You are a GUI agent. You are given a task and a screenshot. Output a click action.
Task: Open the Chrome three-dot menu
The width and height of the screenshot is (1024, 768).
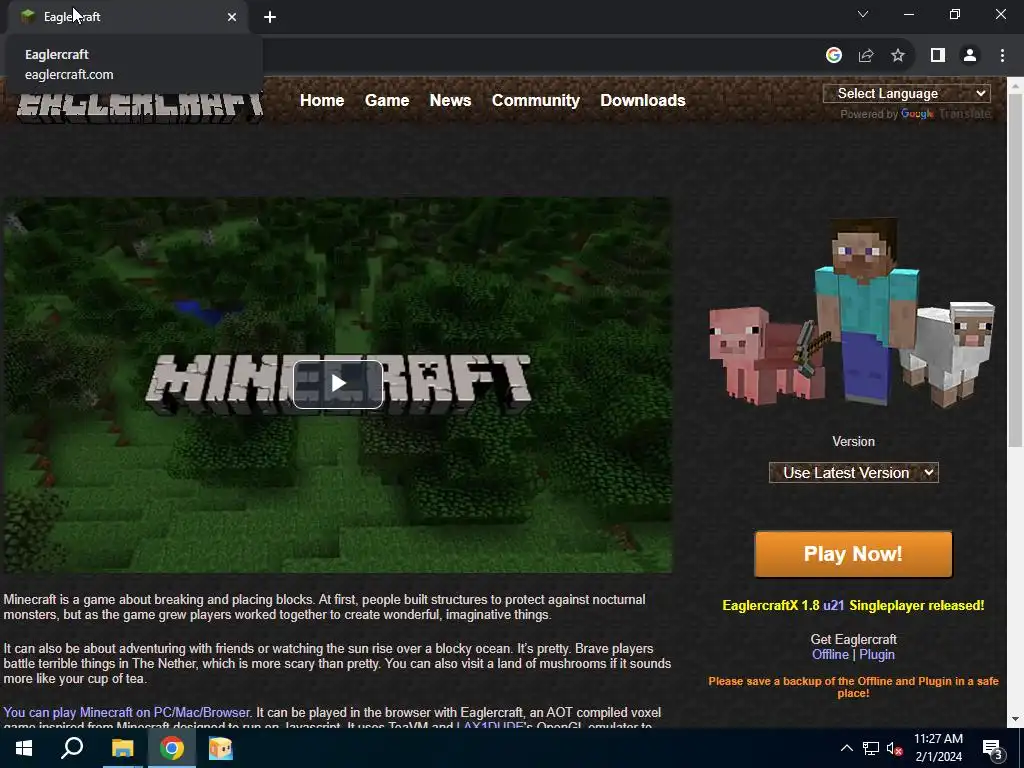(1002, 56)
